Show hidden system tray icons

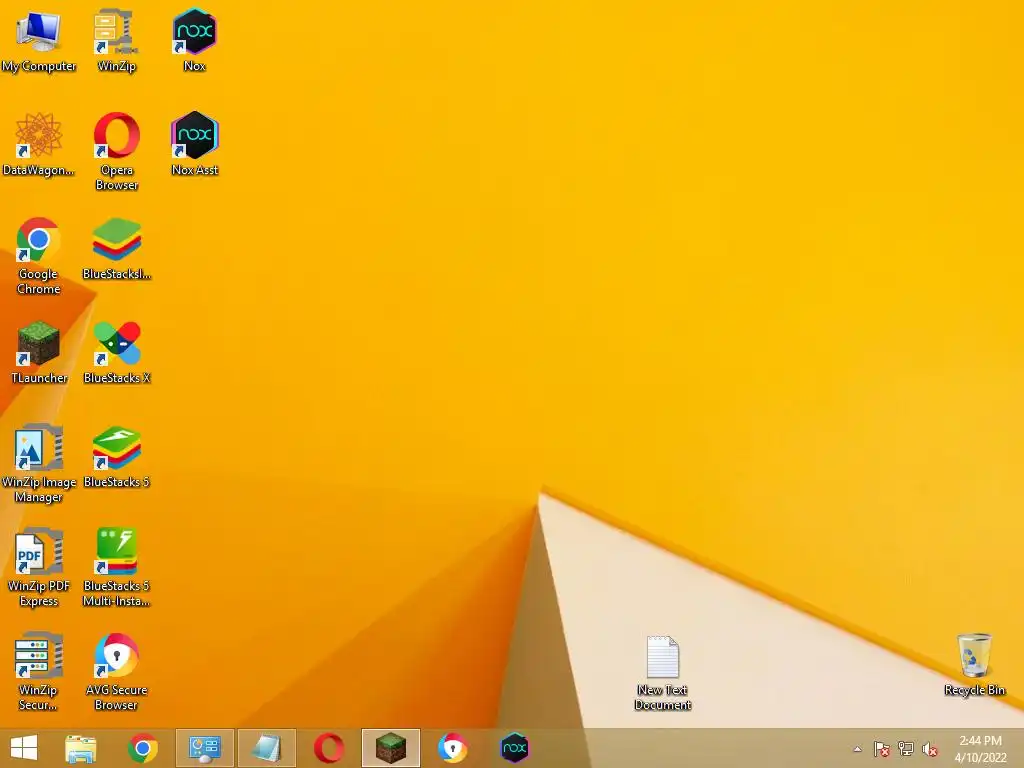[857, 749]
